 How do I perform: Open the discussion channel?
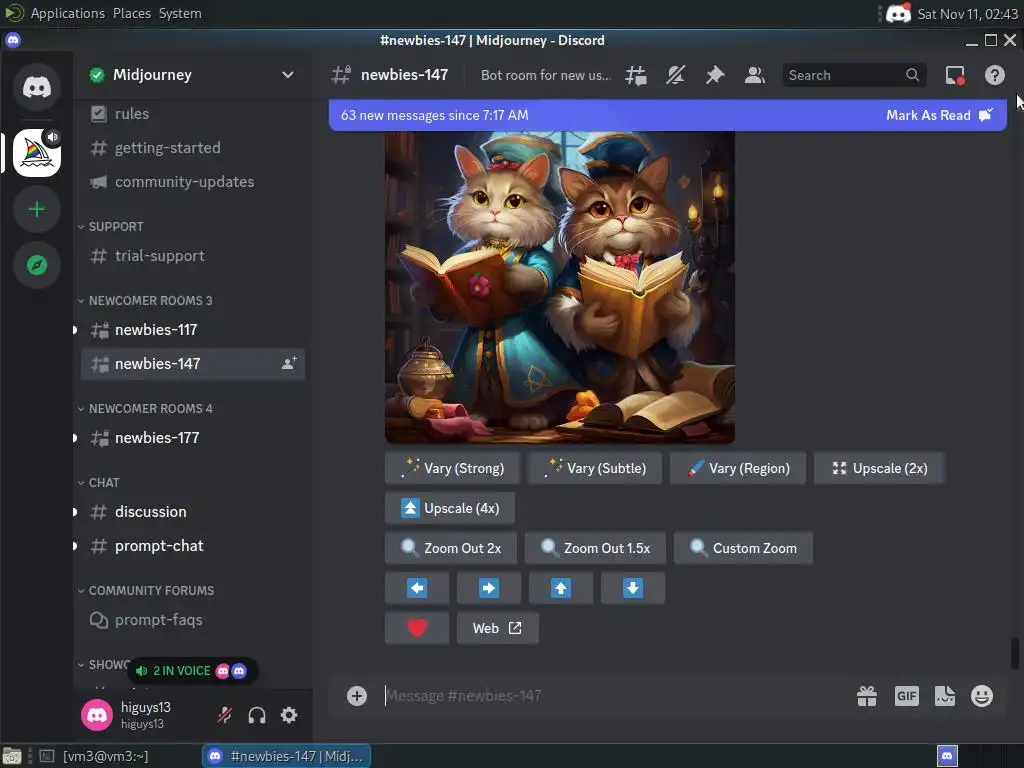pos(193,511)
